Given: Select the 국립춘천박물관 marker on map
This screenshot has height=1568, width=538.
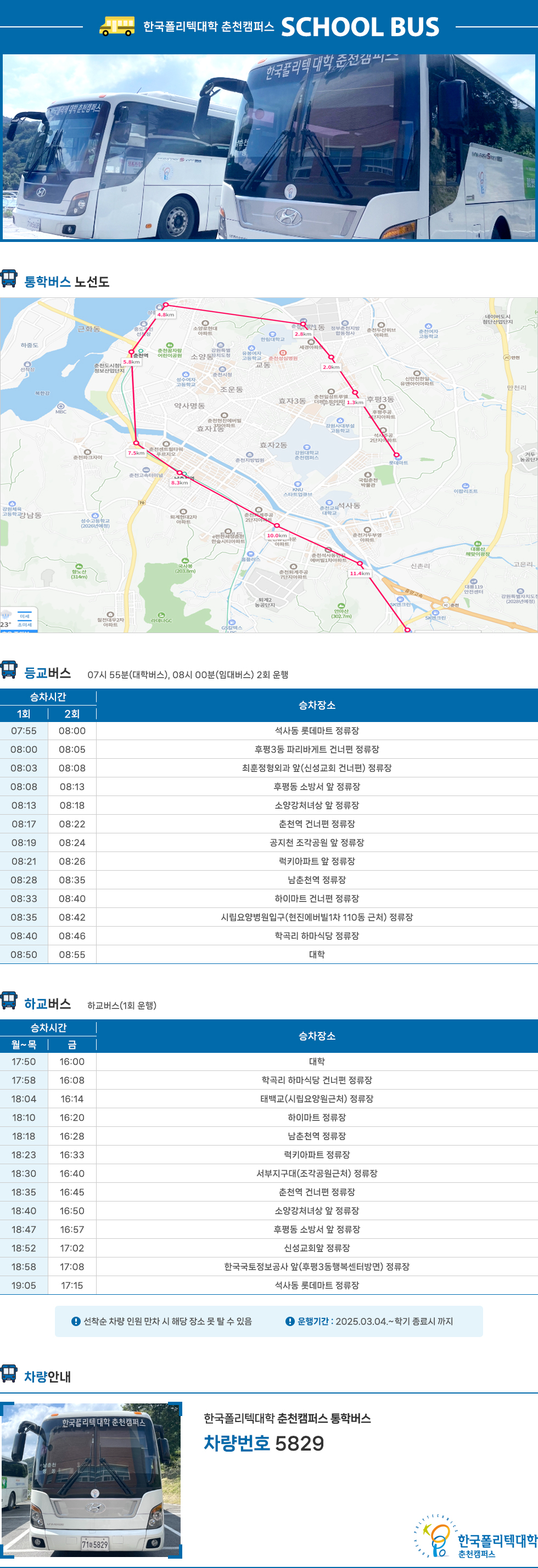Looking at the screenshot, I should [x=367, y=478].
